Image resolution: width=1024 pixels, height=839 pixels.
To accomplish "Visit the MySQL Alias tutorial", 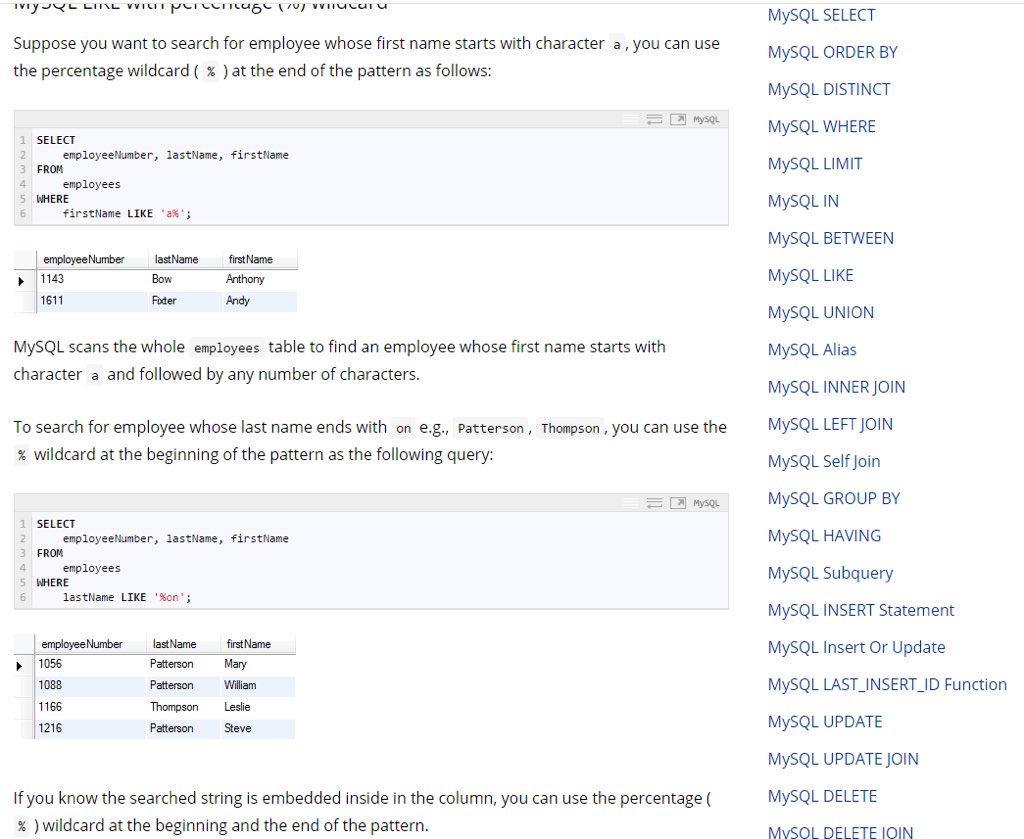I will [x=812, y=350].
